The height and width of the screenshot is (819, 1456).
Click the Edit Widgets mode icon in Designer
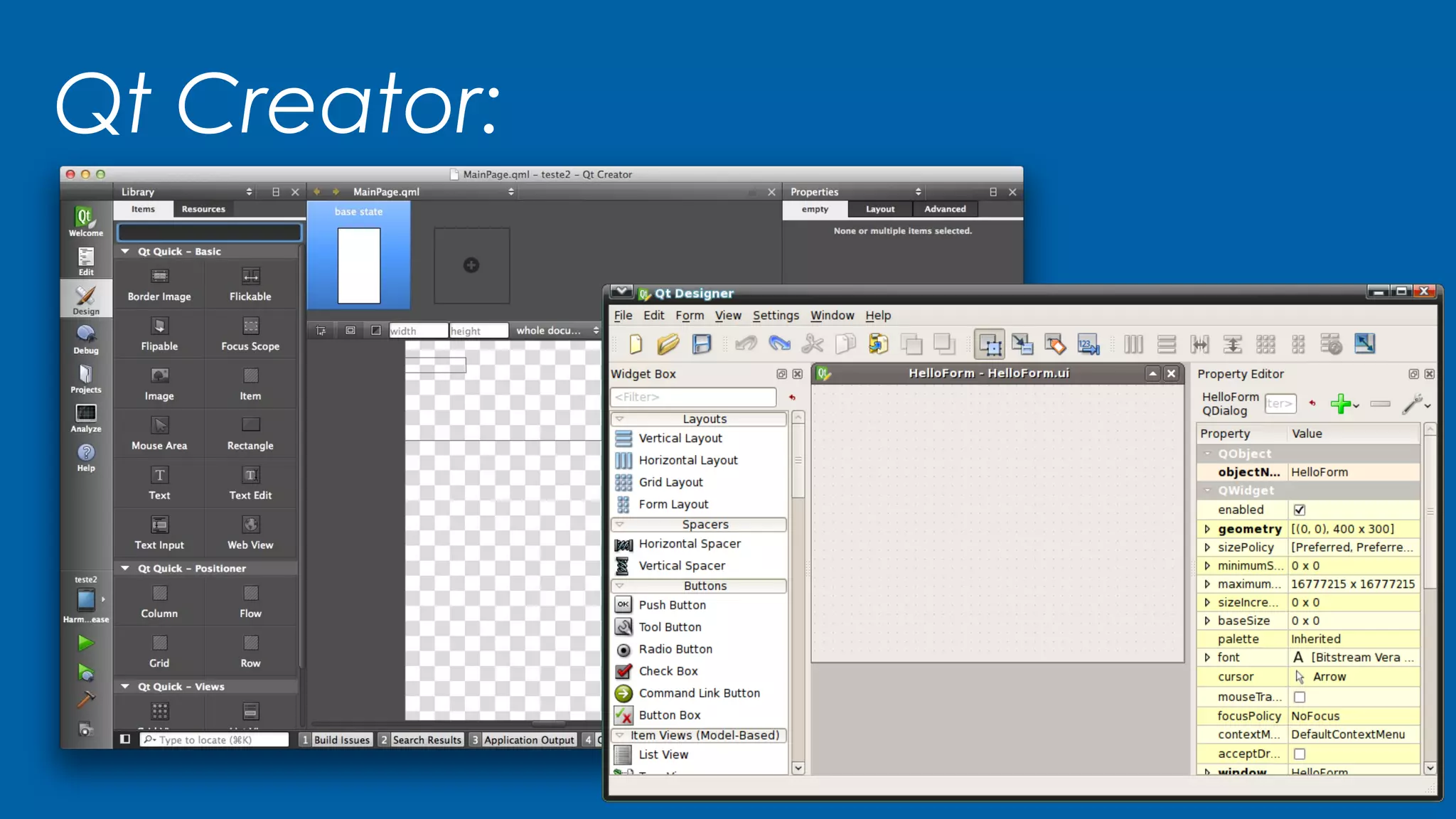(989, 345)
